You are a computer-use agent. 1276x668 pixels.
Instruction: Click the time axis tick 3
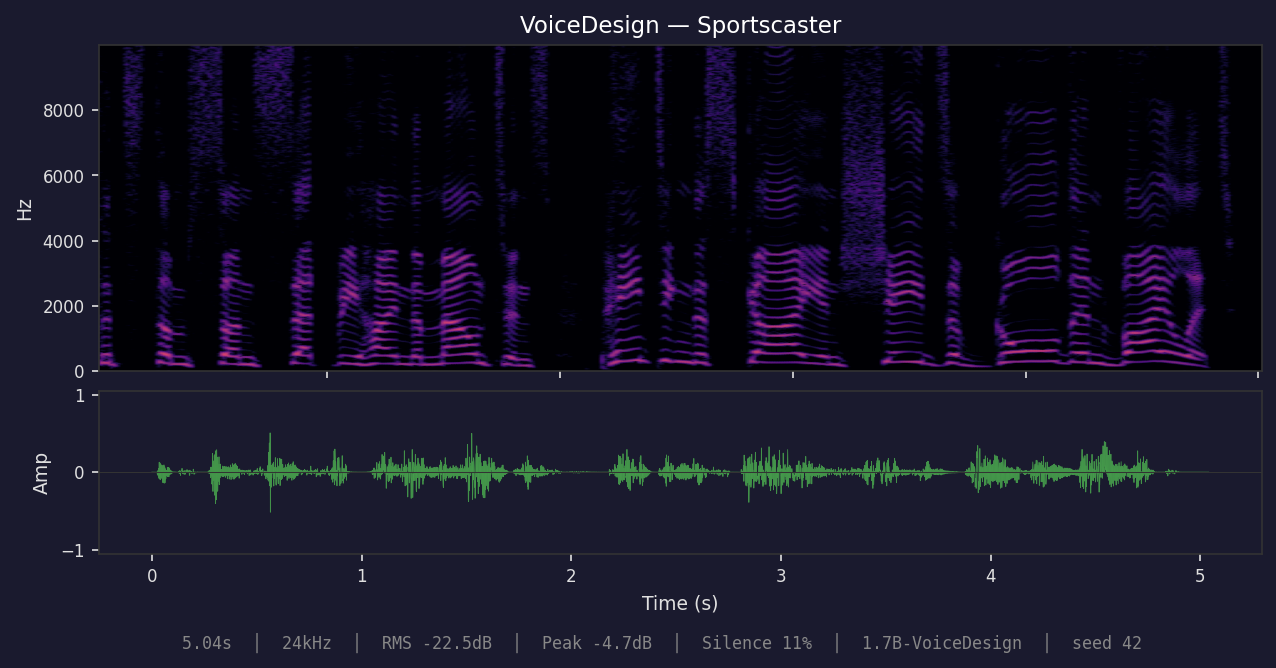tap(781, 575)
